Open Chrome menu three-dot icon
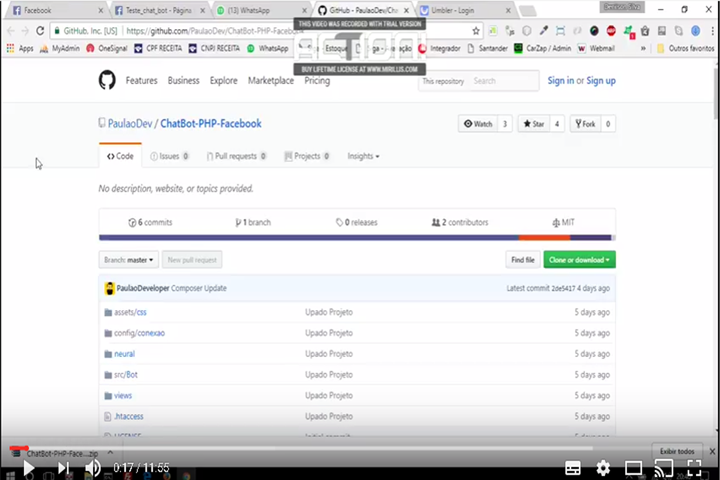 [712, 31]
